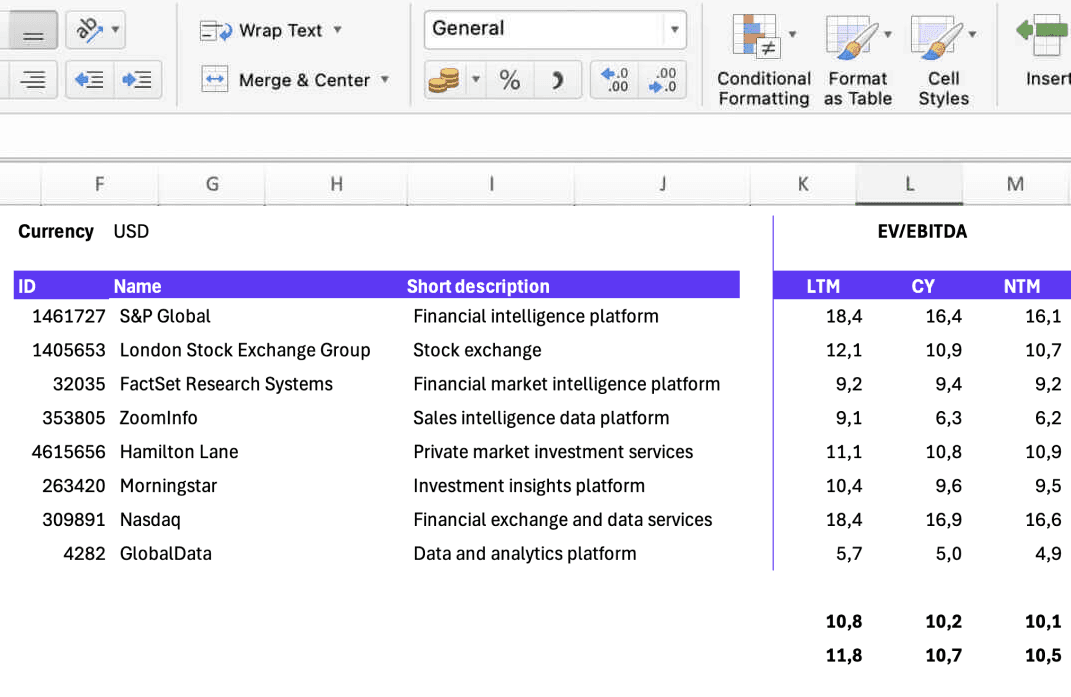Open the orientation options arrow
The width and height of the screenshot is (1071, 697).
coord(115,29)
